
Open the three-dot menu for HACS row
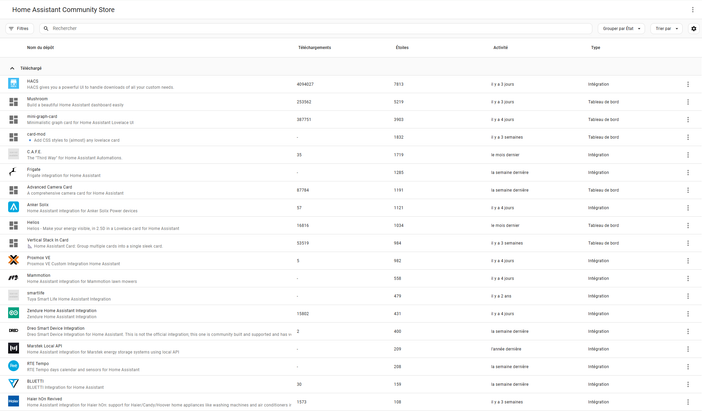point(688,84)
